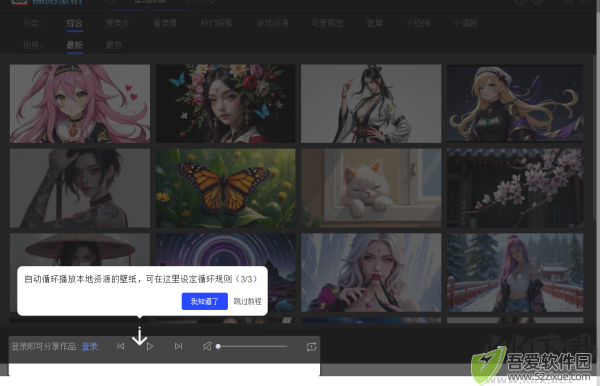Click 跳过教程 to skip tutorial
Image resolution: width=600 pixels, height=386 pixels.
tap(248, 301)
